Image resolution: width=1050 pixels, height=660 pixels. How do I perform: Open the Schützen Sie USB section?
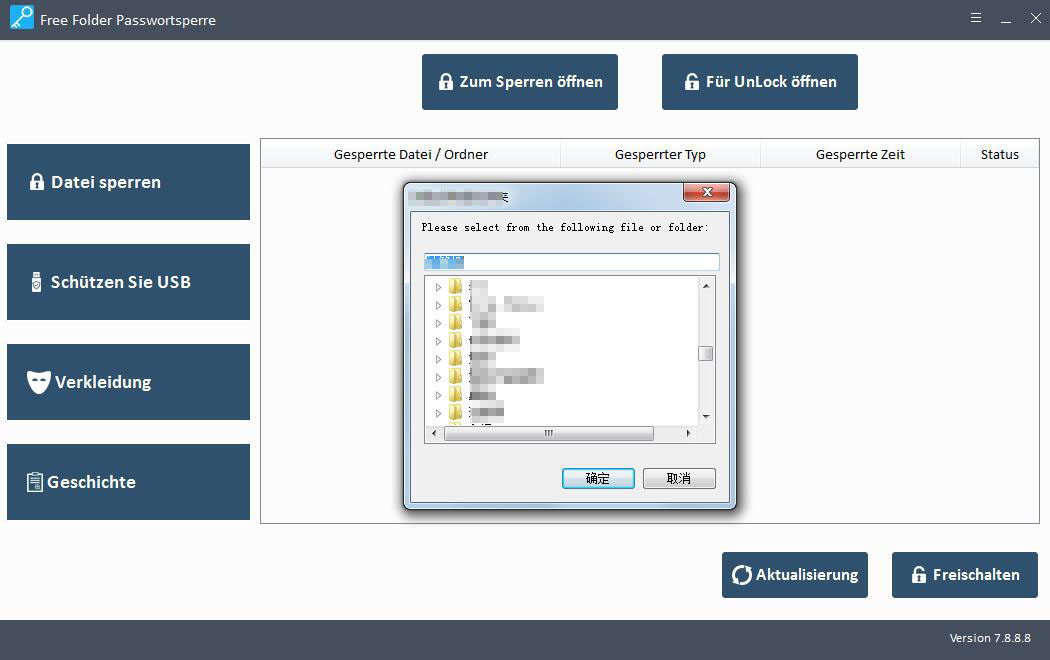(x=128, y=282)
